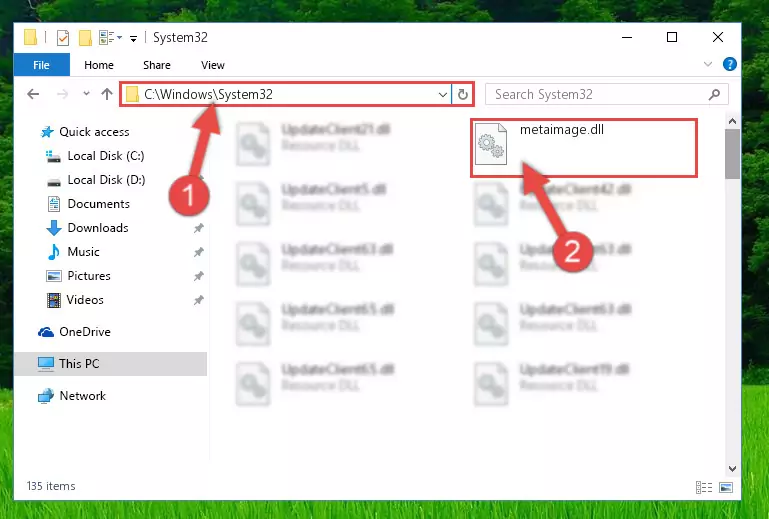This screenshot has width=769, height=519.
Task: Click the New folder icon in quick access toolbar
Action: 85,38
